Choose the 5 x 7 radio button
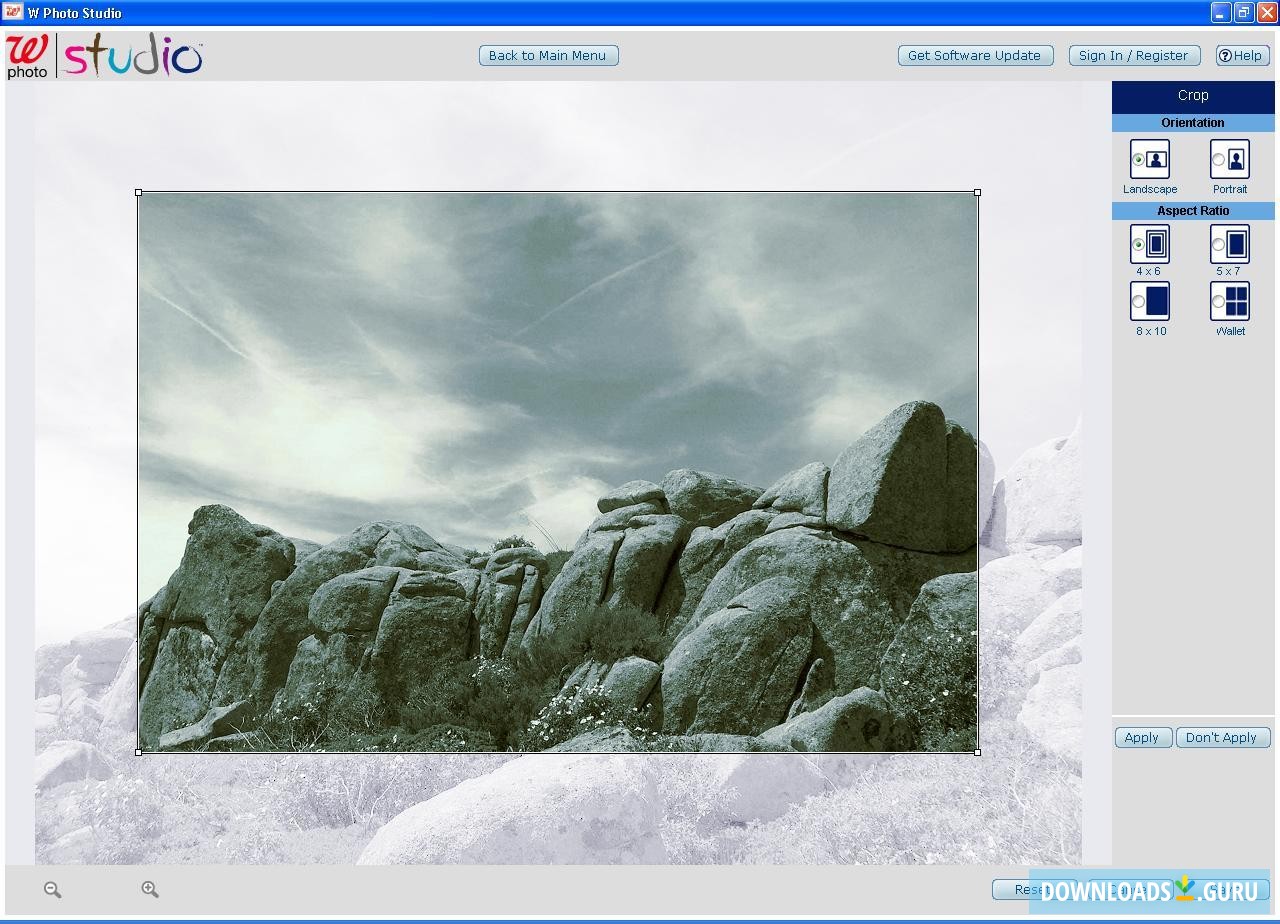This screenshot has height=924, width=1280. (1218, 244)
